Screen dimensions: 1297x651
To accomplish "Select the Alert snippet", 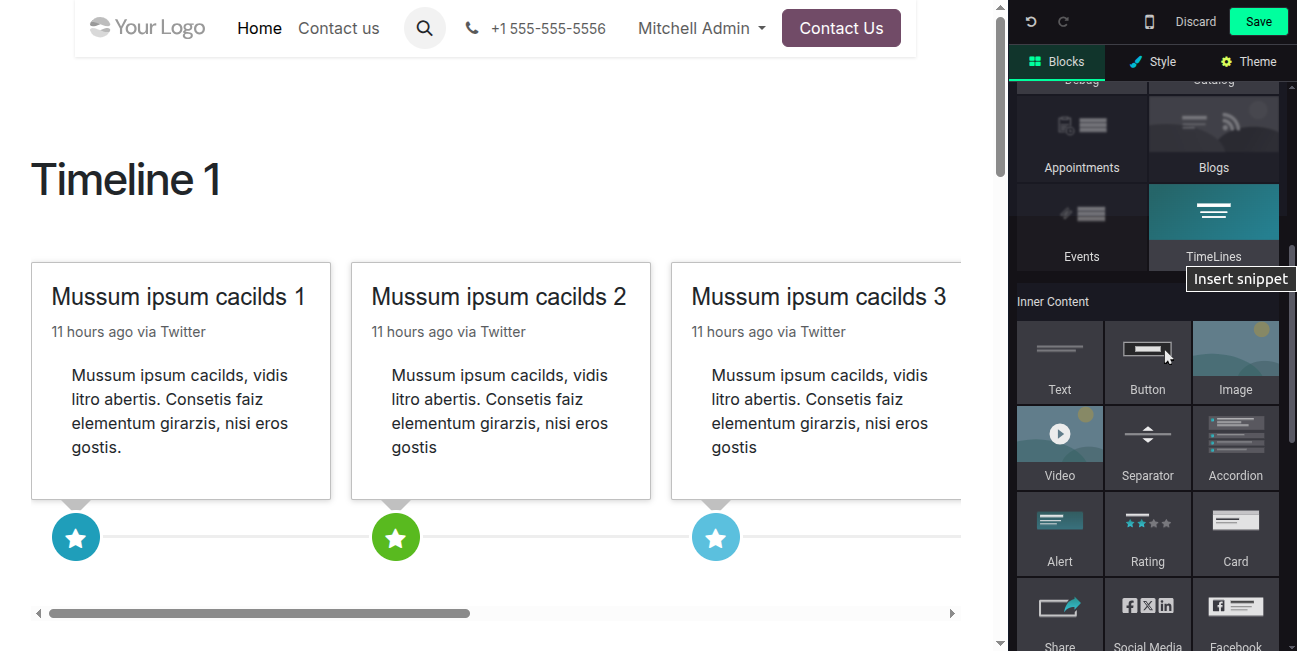I will coord(1060,533).
